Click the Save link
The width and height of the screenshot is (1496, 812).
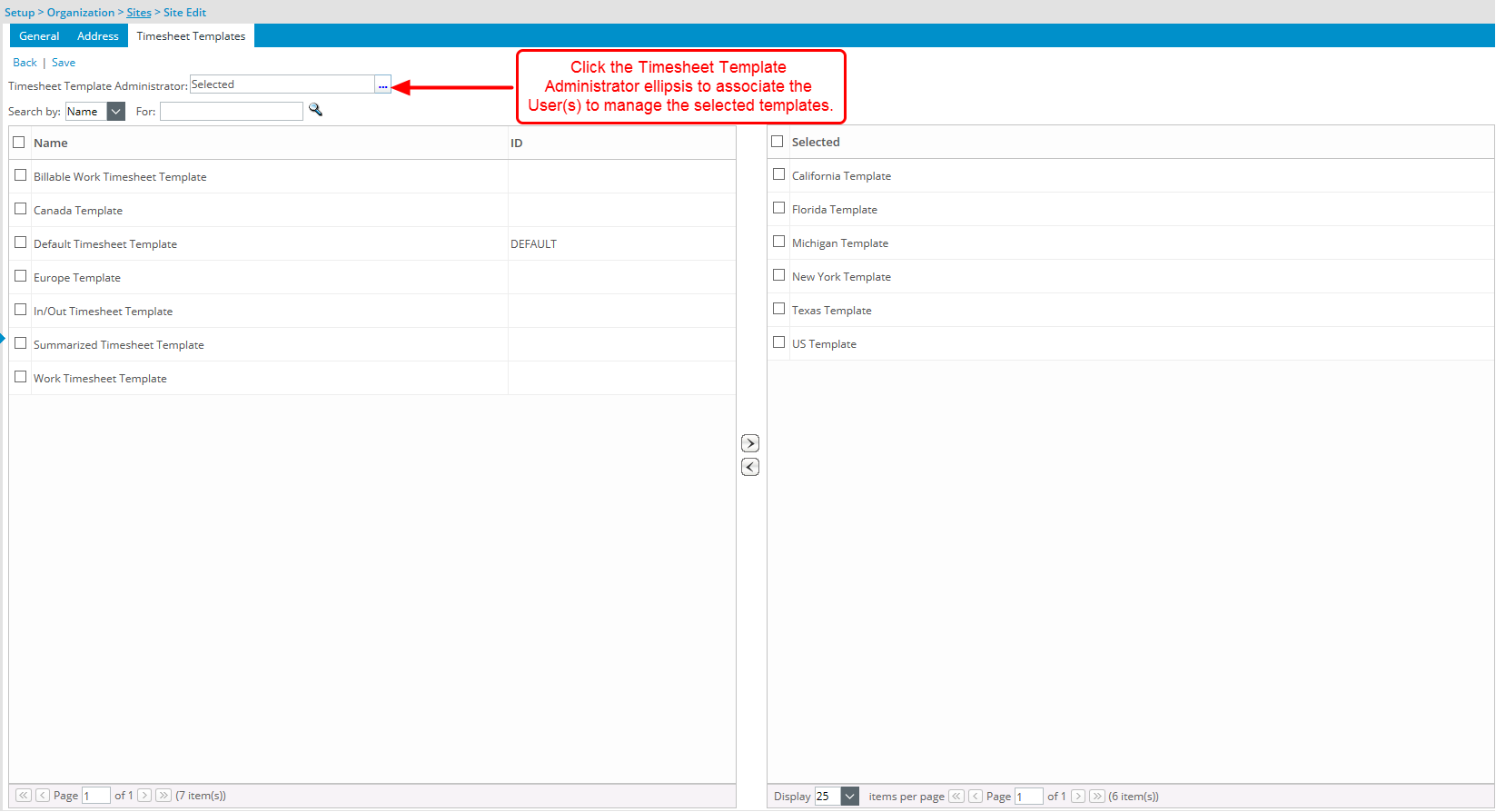(64, 63)
